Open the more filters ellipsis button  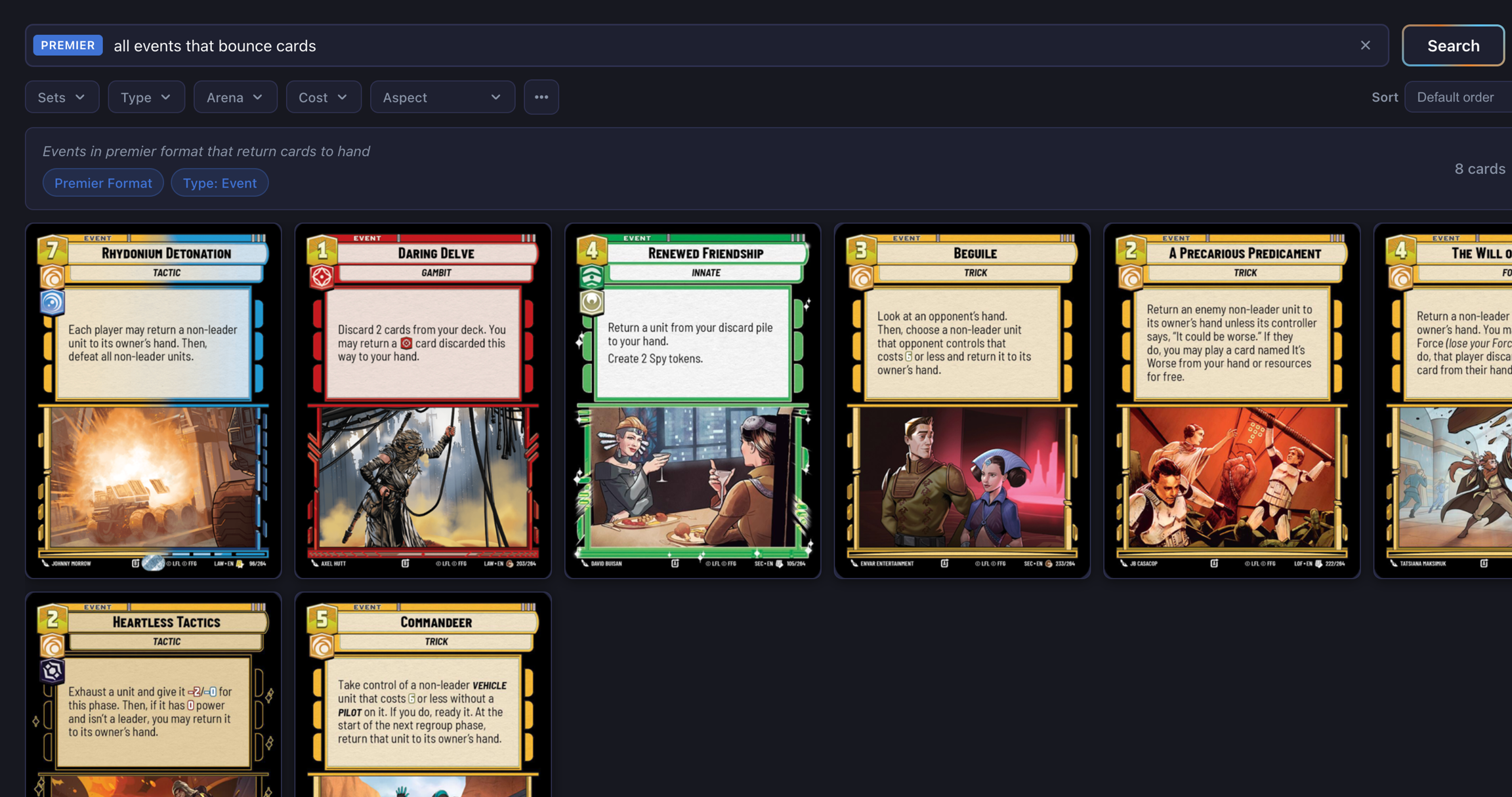pos(541,97)
